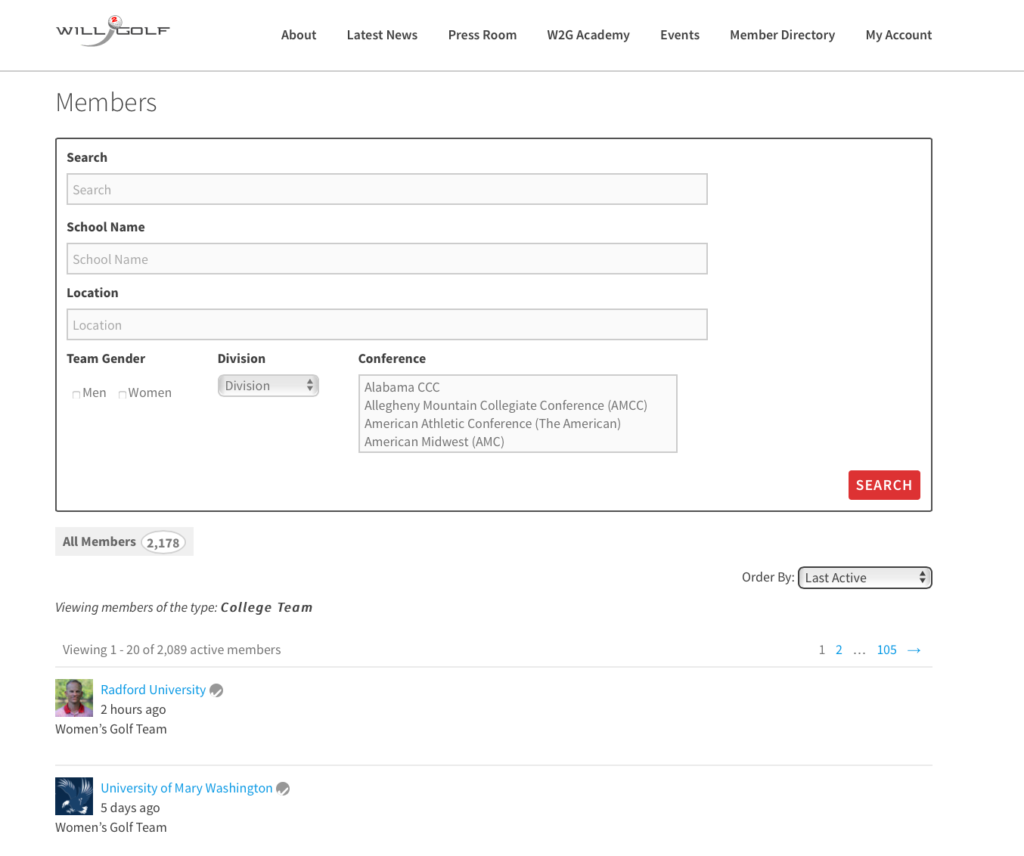1024x856 pixels.
Task: Click 'Women's Golf Team' under University of Mary Washington
Action: coord(111,828)
